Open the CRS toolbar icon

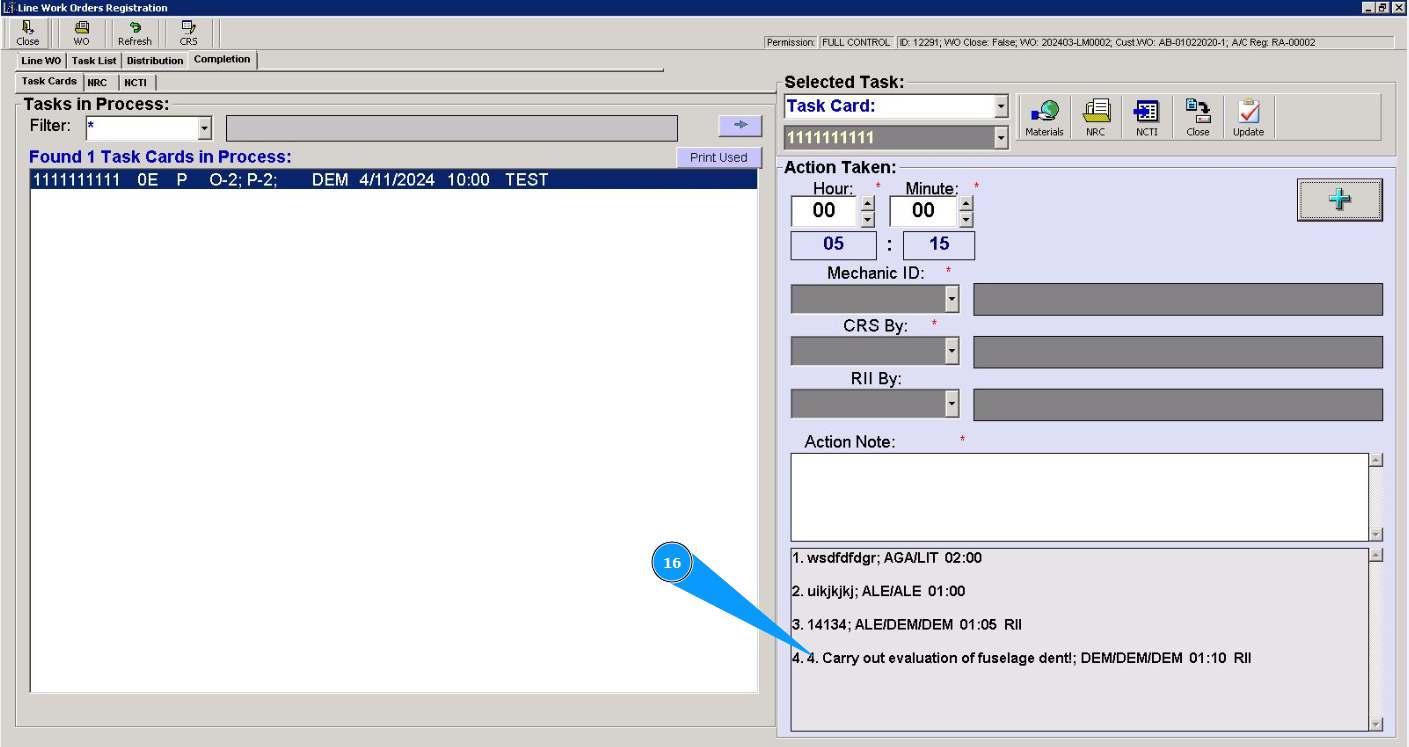click(189, 33)
